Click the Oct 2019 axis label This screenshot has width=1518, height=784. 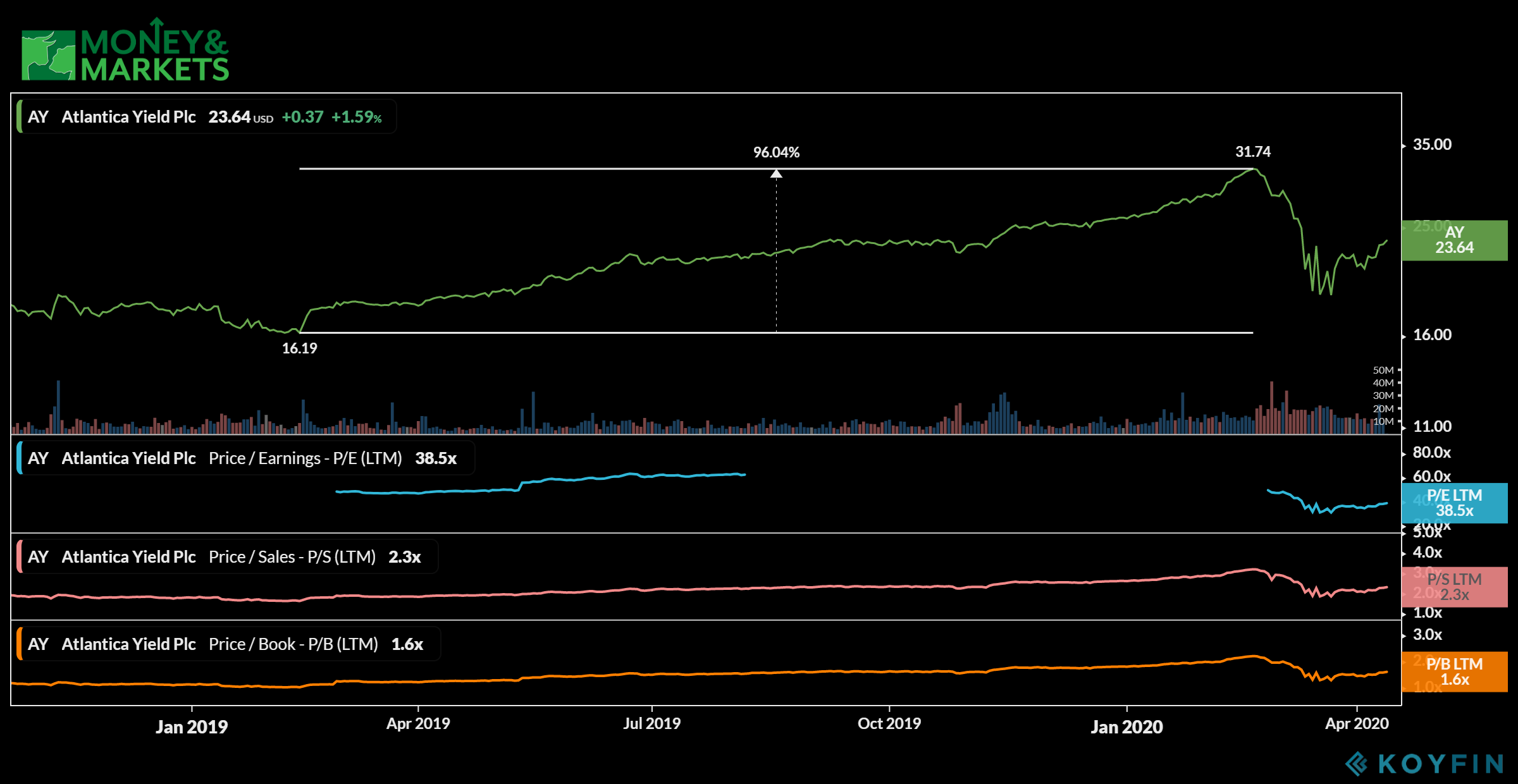[x=889, y=724]
